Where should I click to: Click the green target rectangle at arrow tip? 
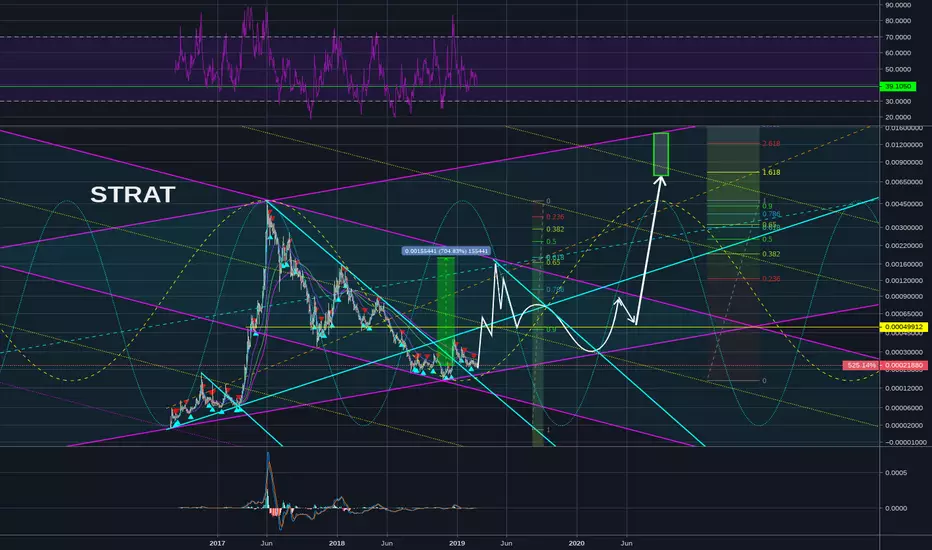click(x=661, y=154)
